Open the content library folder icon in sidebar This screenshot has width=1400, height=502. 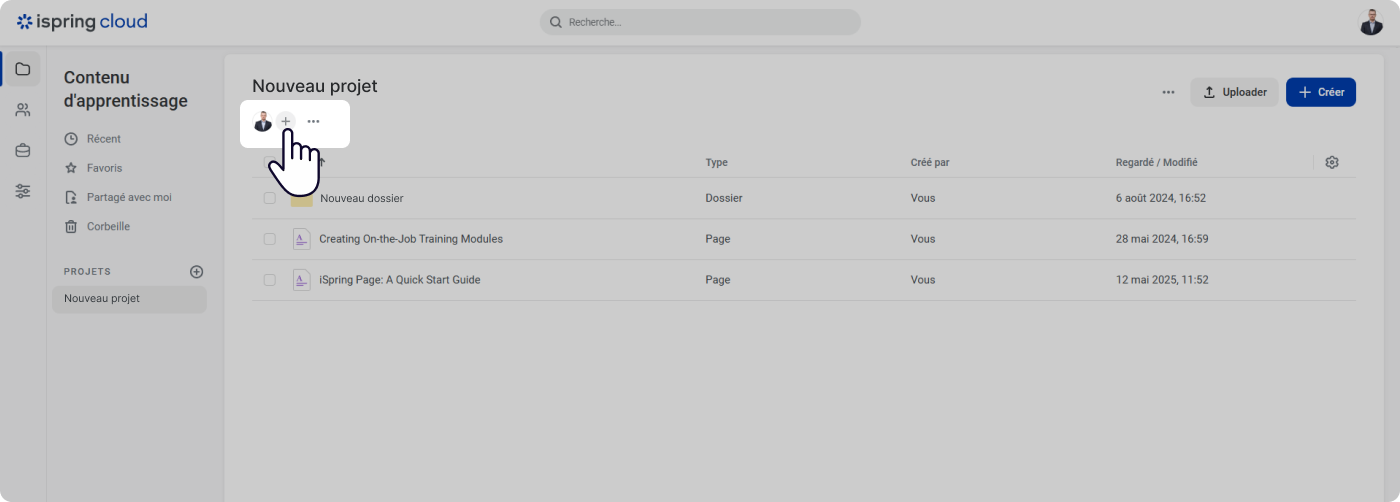(x=22, y=69)
